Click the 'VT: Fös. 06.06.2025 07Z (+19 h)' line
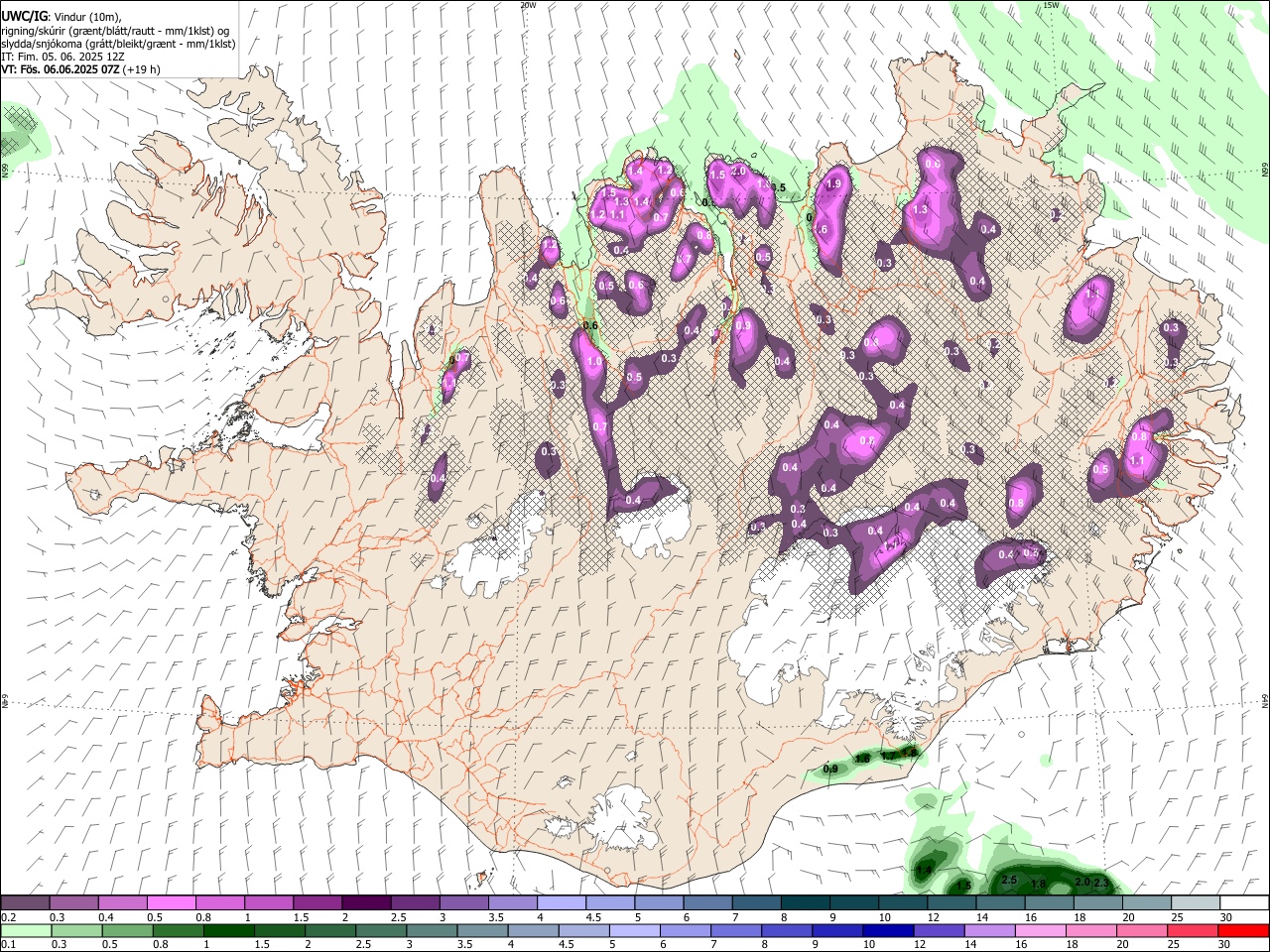 80,69
